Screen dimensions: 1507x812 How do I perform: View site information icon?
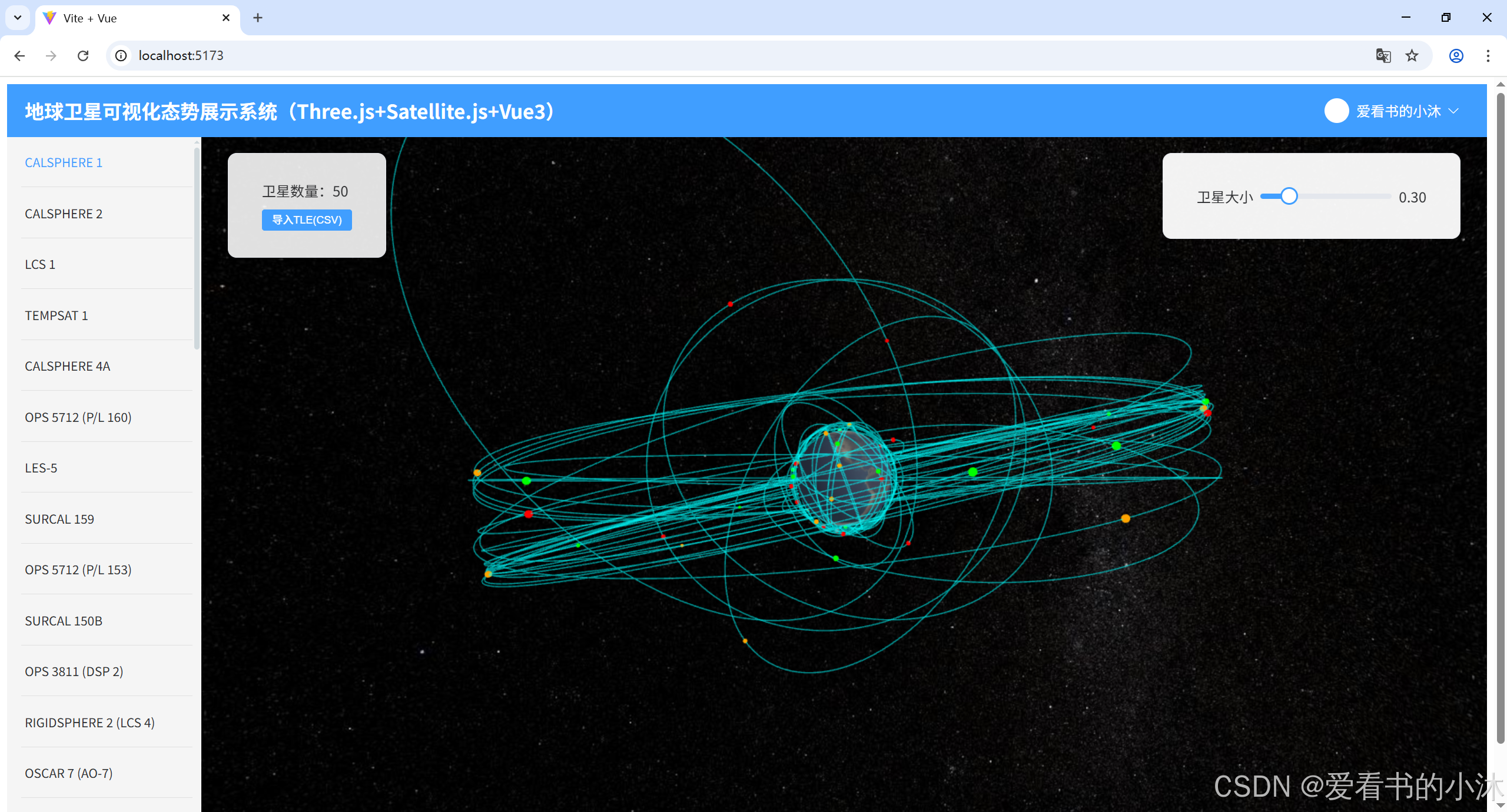pyautogui.click(x=121, y=55)
